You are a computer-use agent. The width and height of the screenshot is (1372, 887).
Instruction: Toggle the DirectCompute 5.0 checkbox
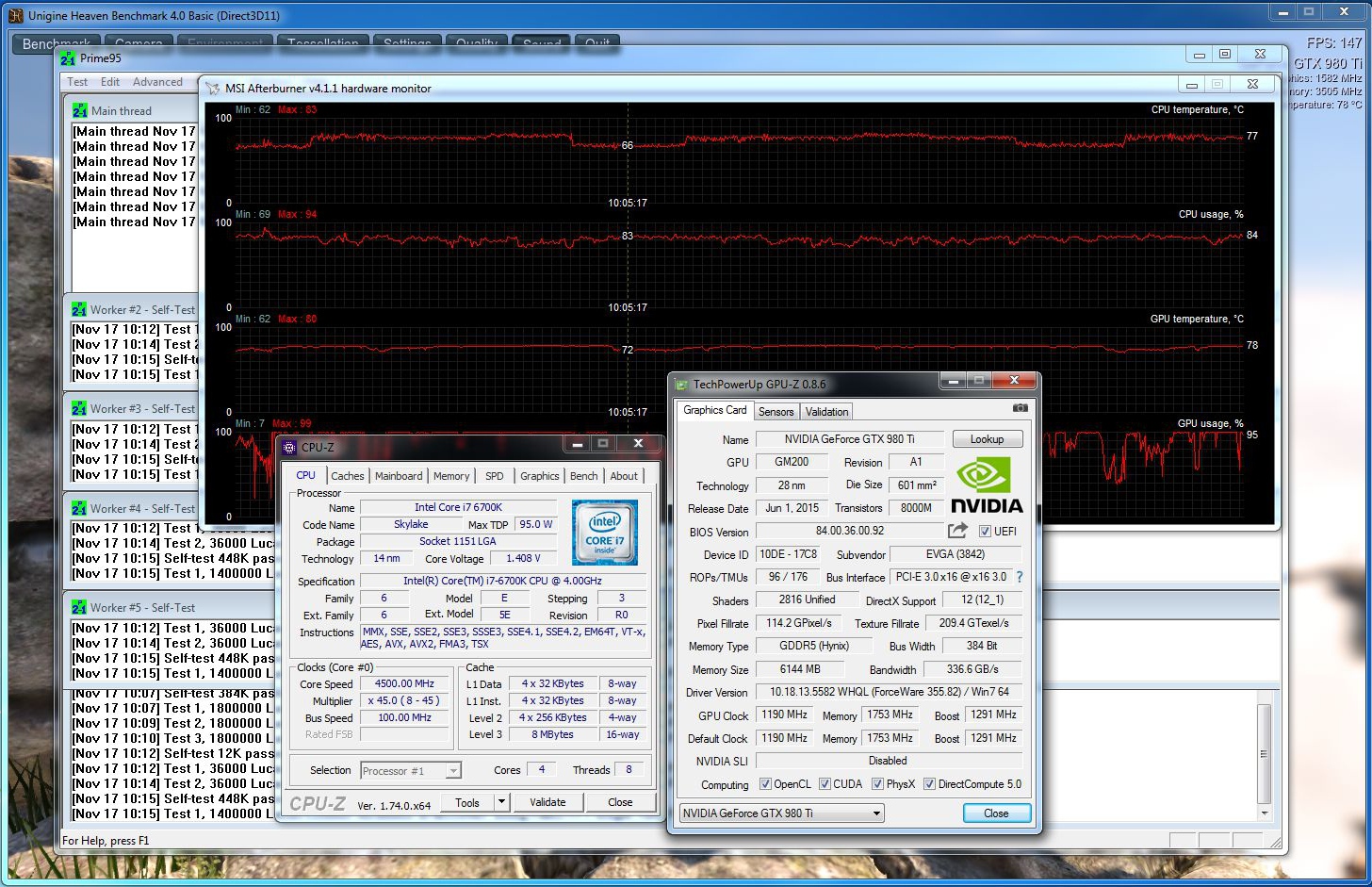click(x=929, y=784)
